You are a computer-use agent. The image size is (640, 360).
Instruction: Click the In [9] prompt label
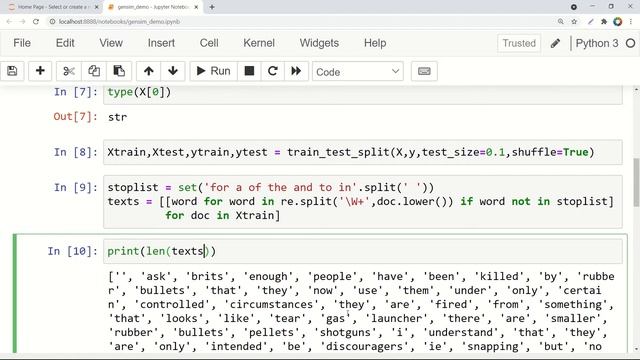pyautogui.click(x=76, y=187)
